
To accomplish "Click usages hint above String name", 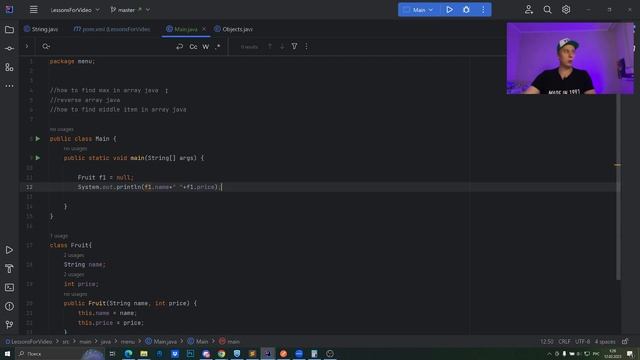I will [74, 255].
